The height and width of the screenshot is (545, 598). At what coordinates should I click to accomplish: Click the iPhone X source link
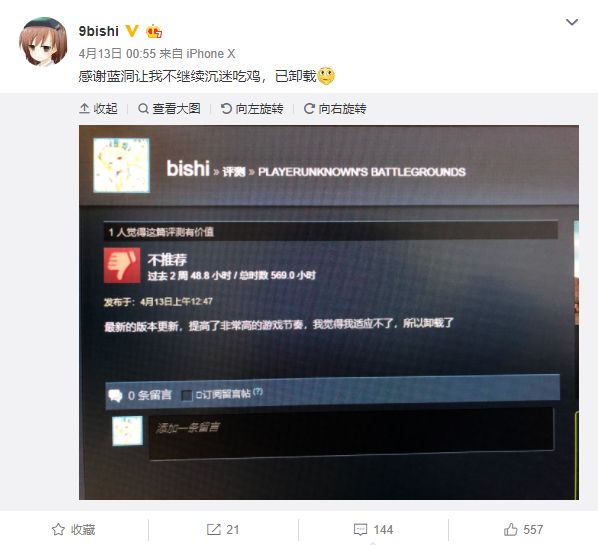click(210, 54)
